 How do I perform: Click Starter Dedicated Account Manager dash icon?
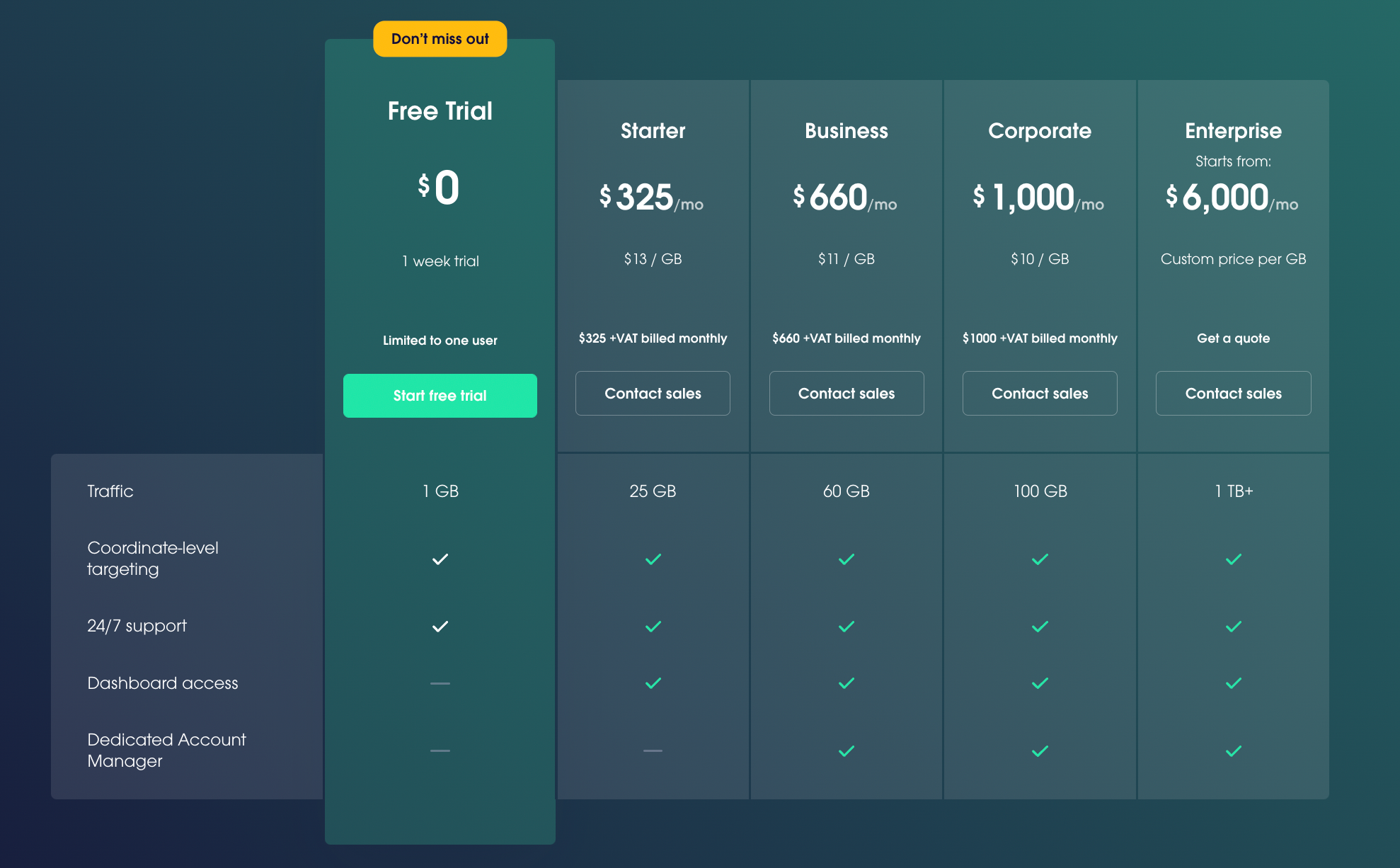[x=653, y=750]
